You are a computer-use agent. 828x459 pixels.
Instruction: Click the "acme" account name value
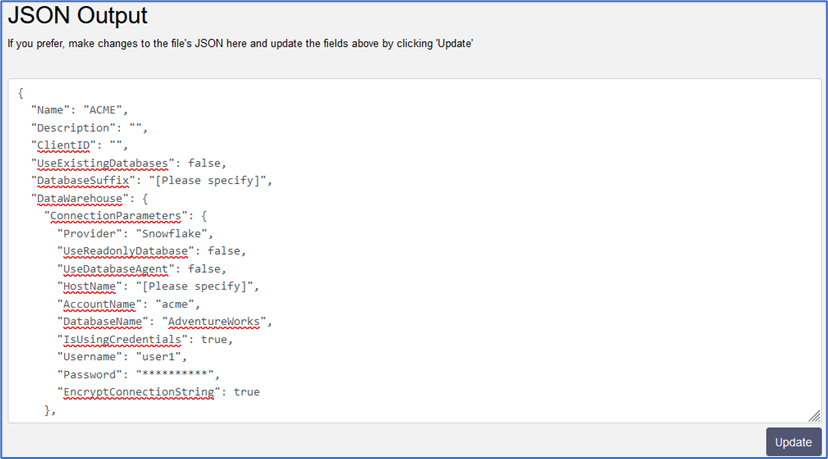click(x=182, y=304)
